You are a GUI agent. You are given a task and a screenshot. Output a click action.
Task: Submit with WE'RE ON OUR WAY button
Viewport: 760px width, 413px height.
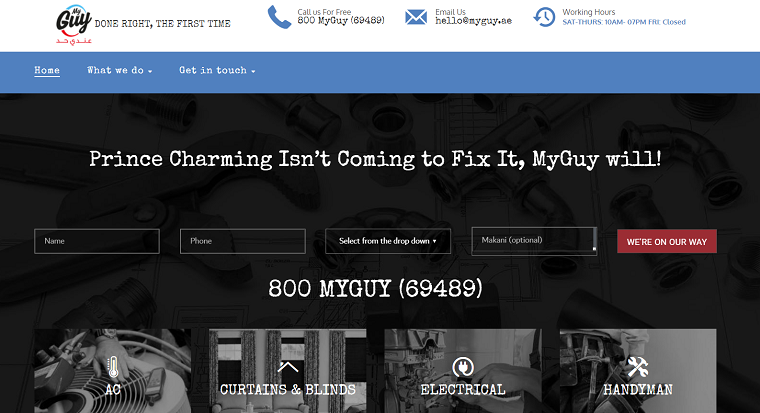[667, 241]
